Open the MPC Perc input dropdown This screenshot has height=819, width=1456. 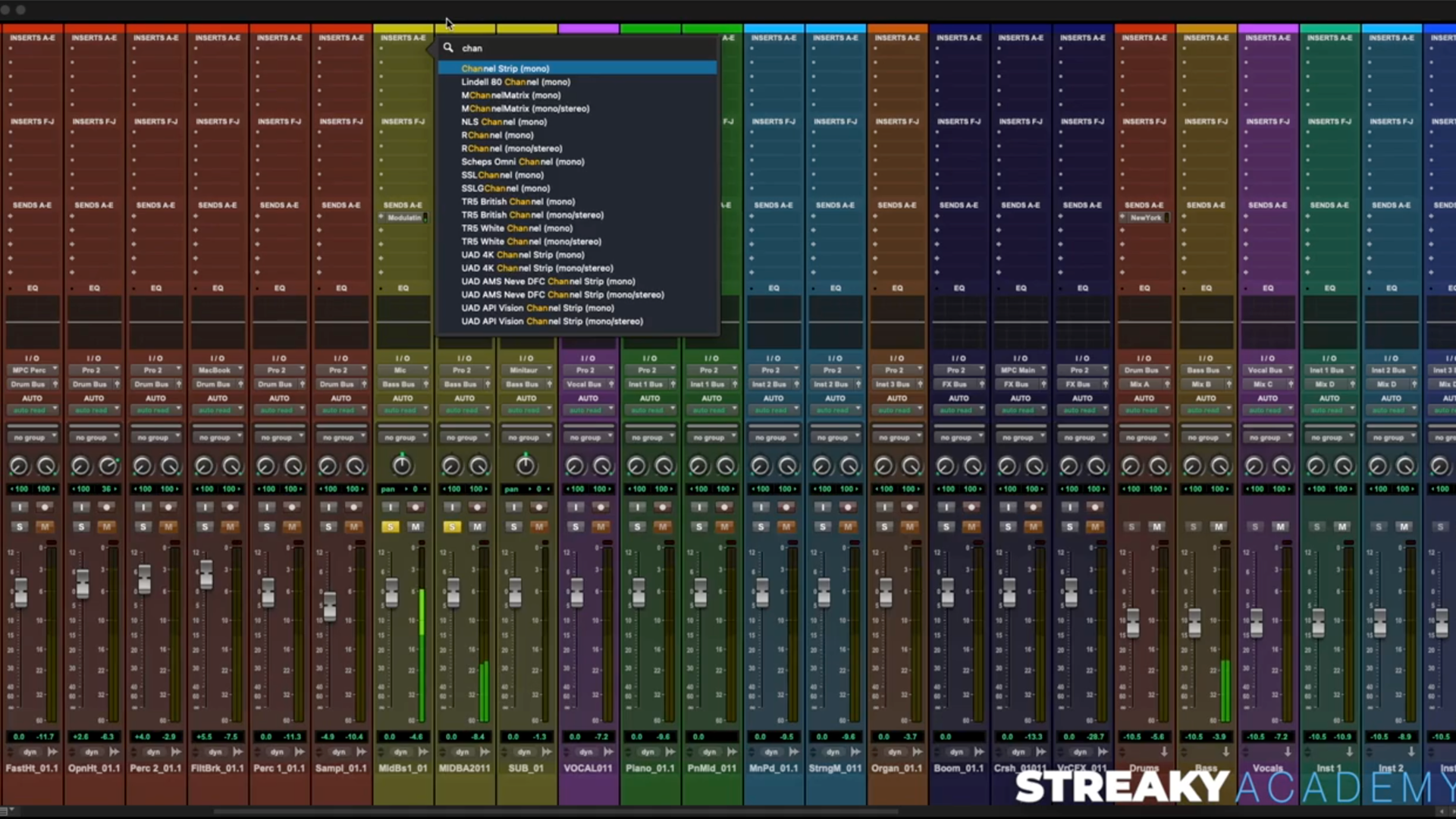click(x=32, y=370)
